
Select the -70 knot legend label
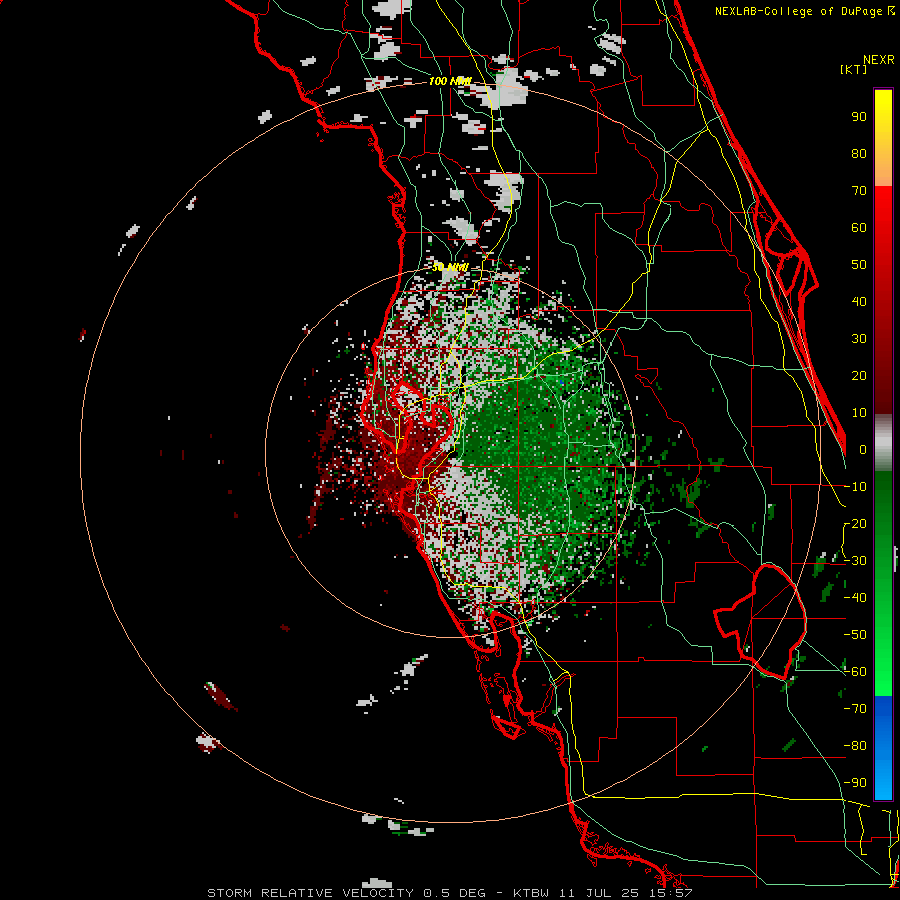pos(855,709)
